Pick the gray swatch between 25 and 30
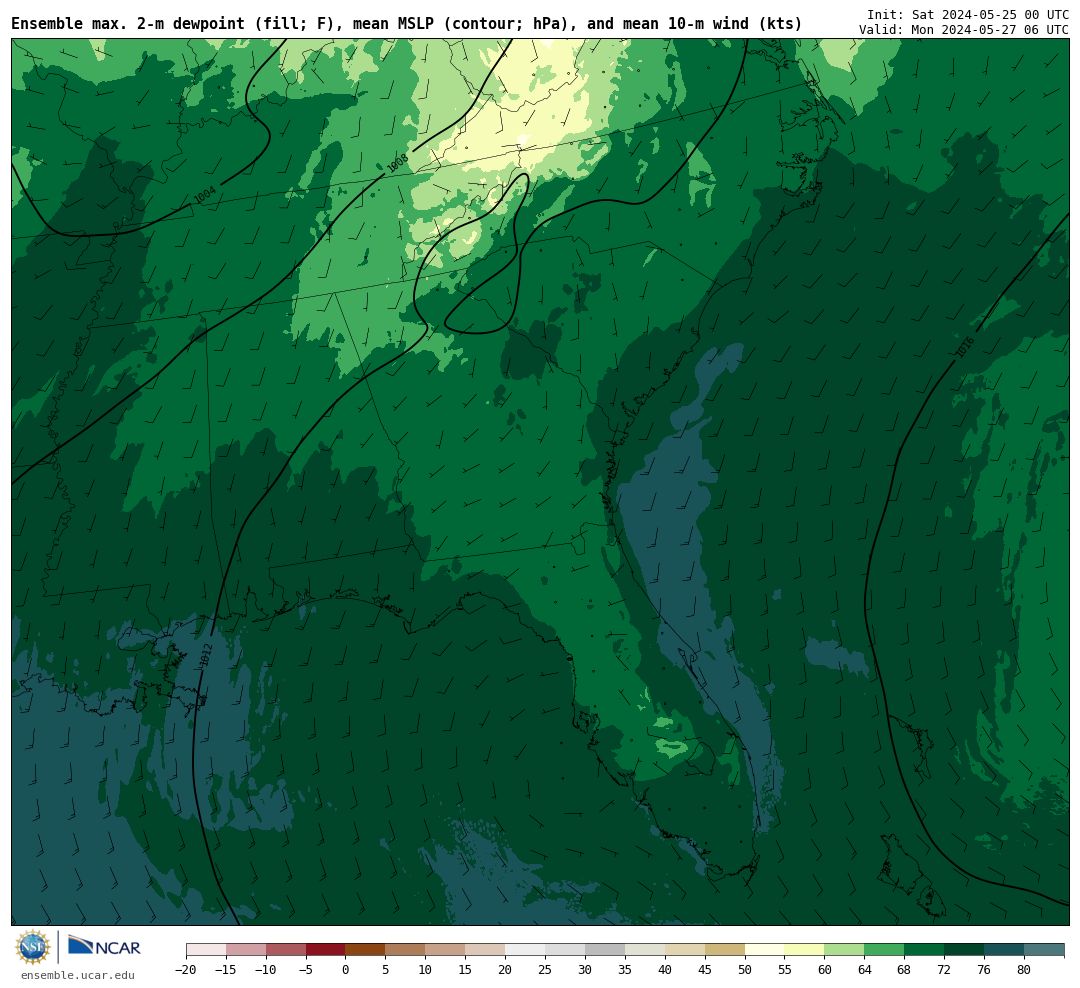 pyautogui.click(x=565, y=950)
